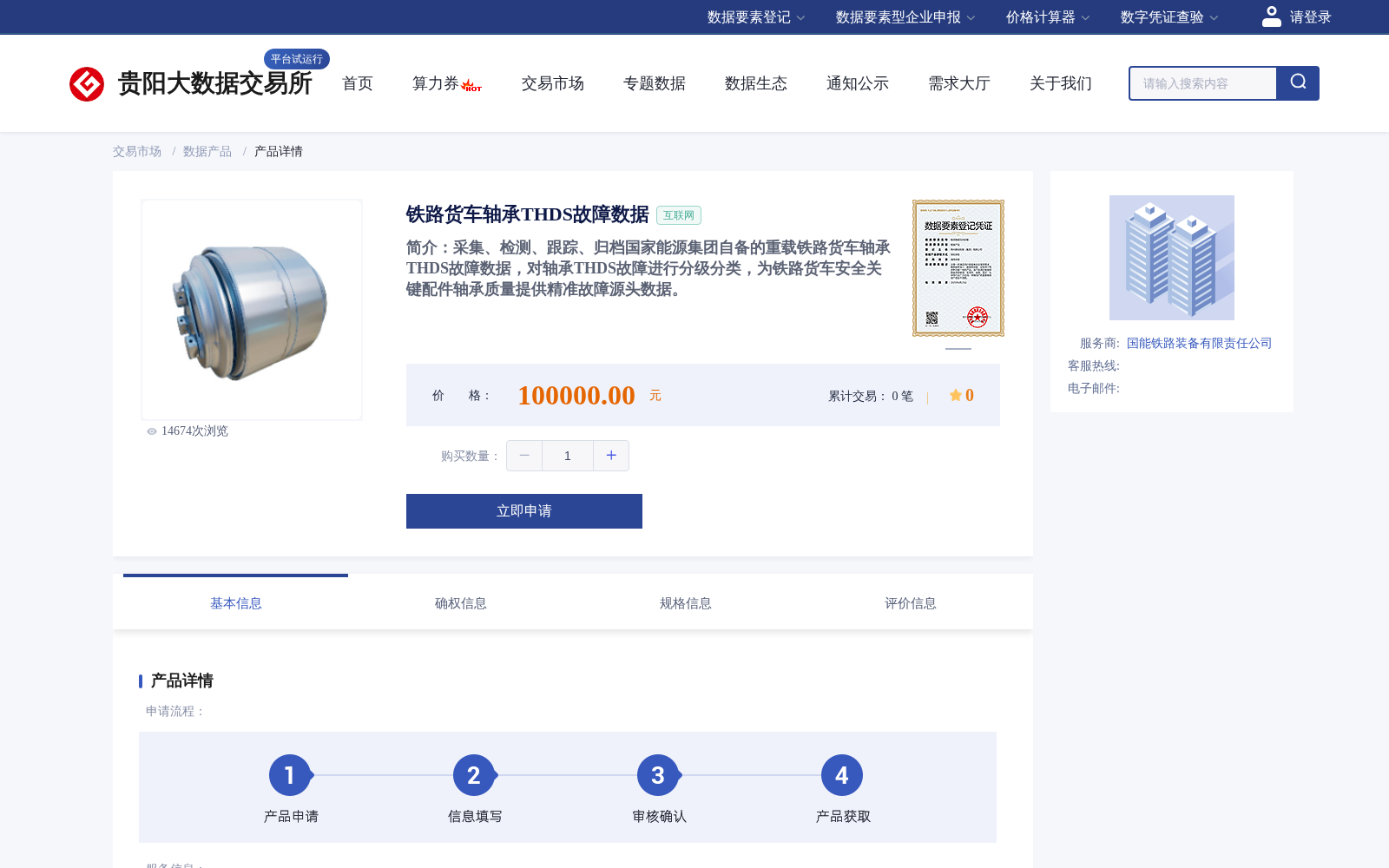Viewport: 1389px width, 868px height.
Task: Expand the 数据要素登记 dropdown menu
Action: (x=756, y=17)
